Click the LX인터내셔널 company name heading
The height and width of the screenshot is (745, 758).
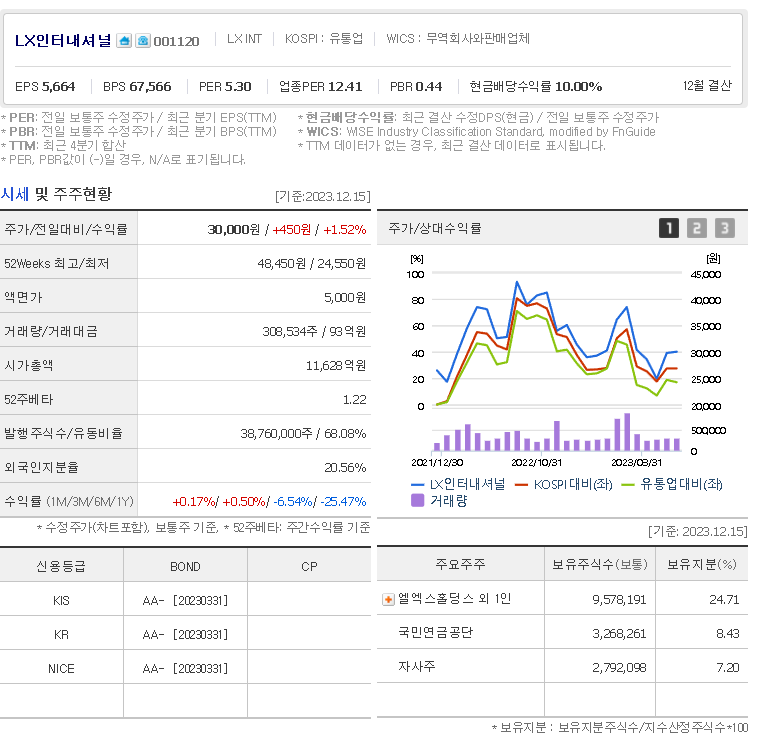tap(63, 41)
